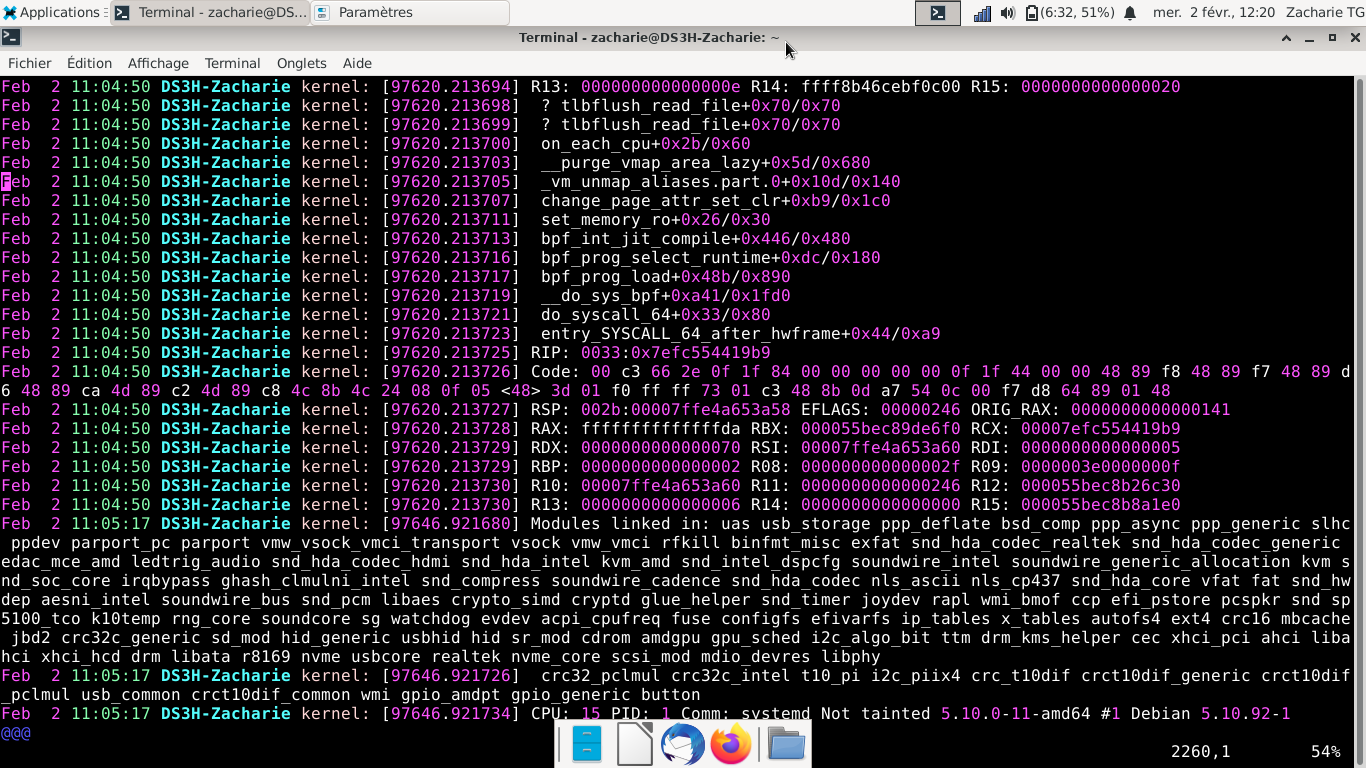
Task: Open the clock showing mer. 2 févr., 12:20
Action: [1214, 13]
